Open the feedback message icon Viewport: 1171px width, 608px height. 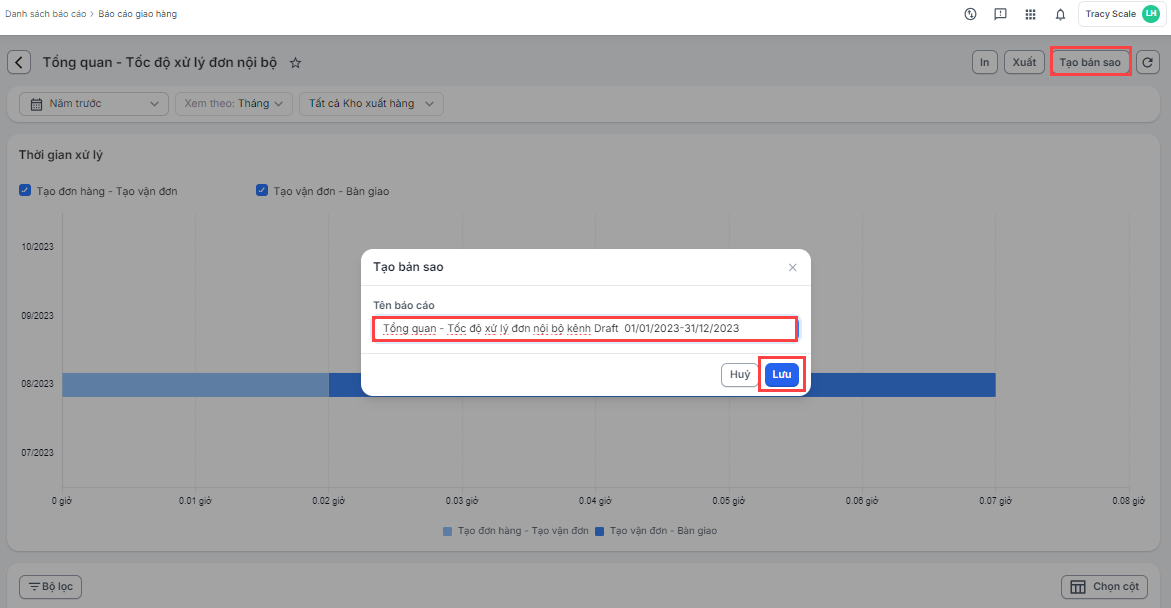tap(1000, 14)
